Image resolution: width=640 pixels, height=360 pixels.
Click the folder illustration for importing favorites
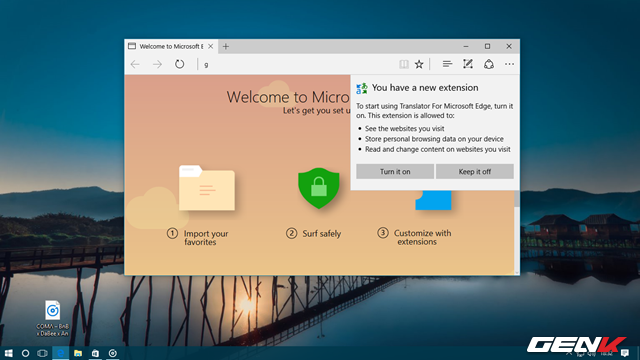coord(207,188)
